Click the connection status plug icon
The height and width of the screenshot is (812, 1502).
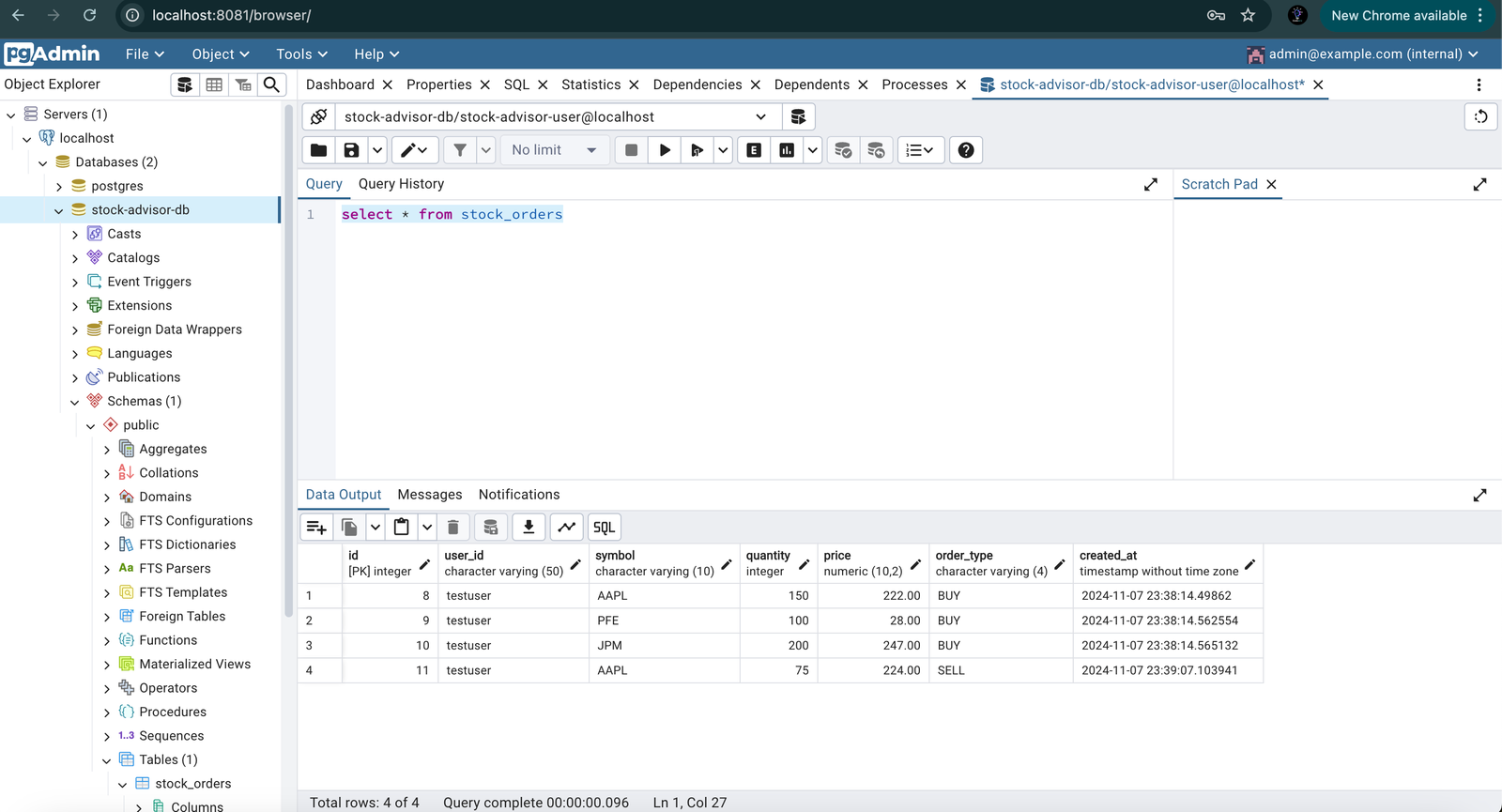coord(319,116)
